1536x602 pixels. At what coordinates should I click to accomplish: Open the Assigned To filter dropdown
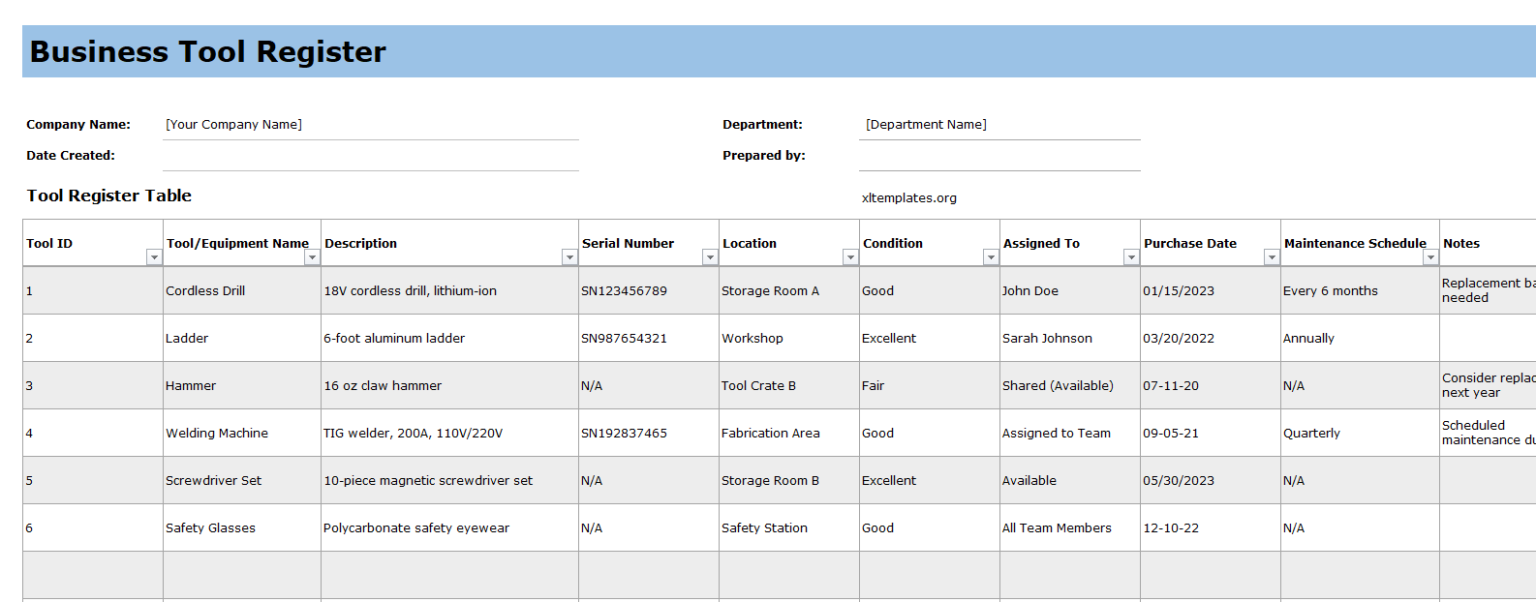tap(1129, 257)
